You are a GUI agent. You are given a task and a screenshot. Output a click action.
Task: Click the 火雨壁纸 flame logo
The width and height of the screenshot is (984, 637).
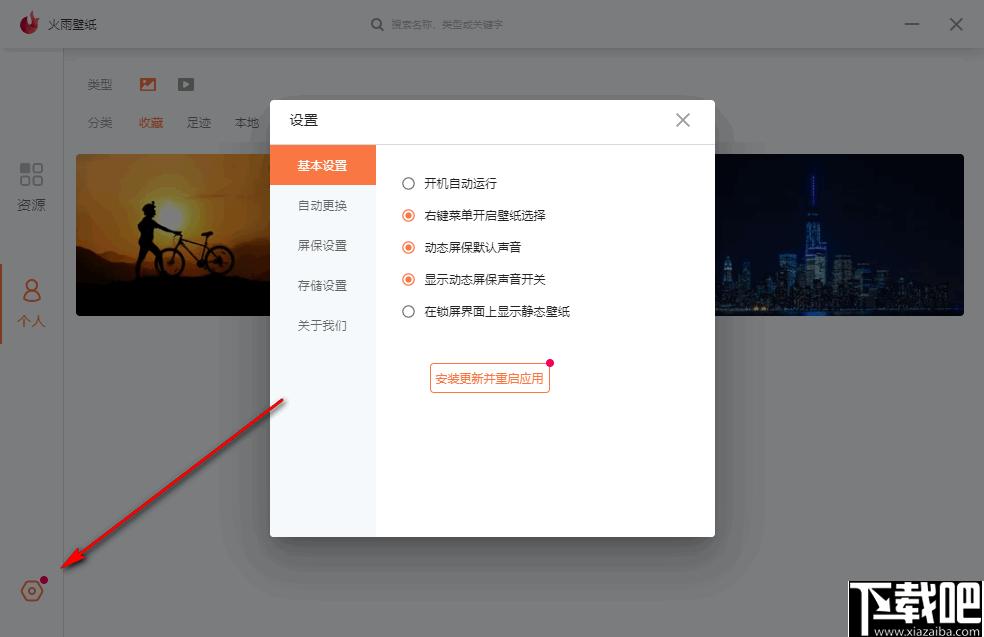(29, 23)
